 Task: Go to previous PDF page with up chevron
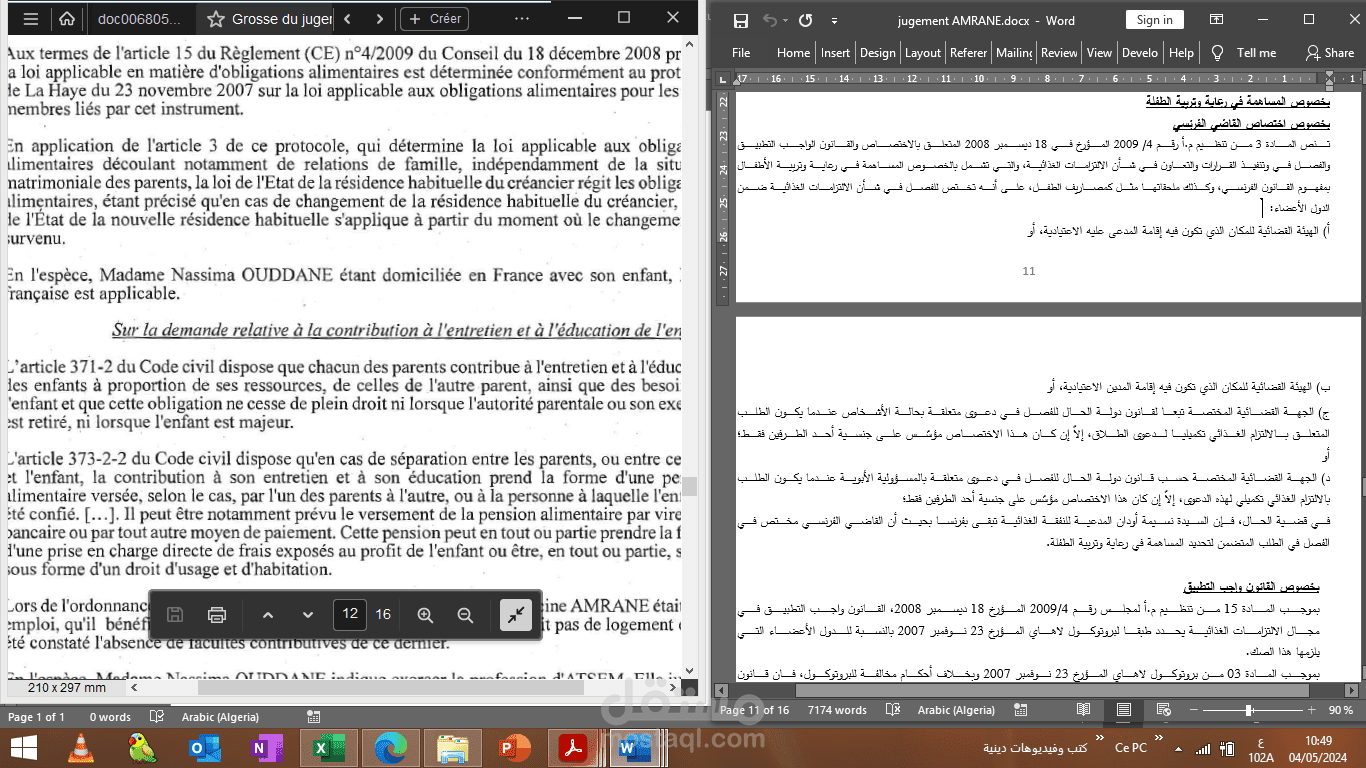pos(267,615)
